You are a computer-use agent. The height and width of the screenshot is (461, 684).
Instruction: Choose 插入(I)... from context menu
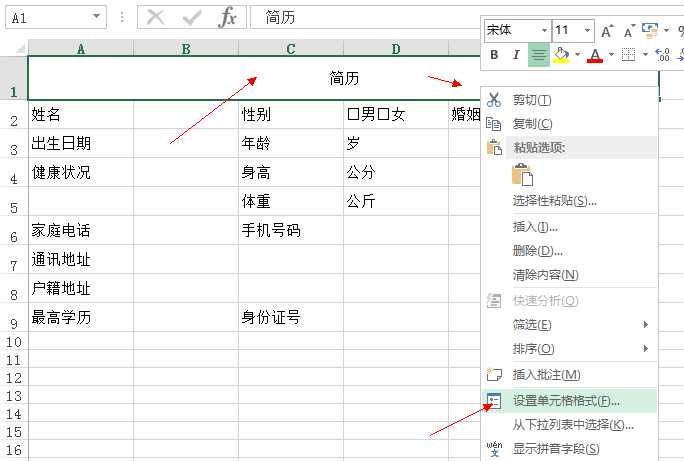pos(570,227)
